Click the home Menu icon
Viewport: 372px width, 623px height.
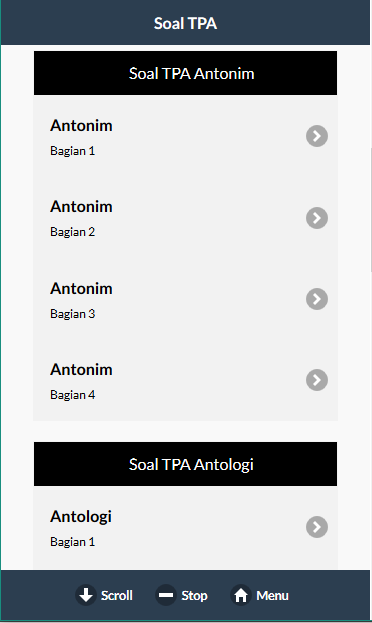point(241,595)
